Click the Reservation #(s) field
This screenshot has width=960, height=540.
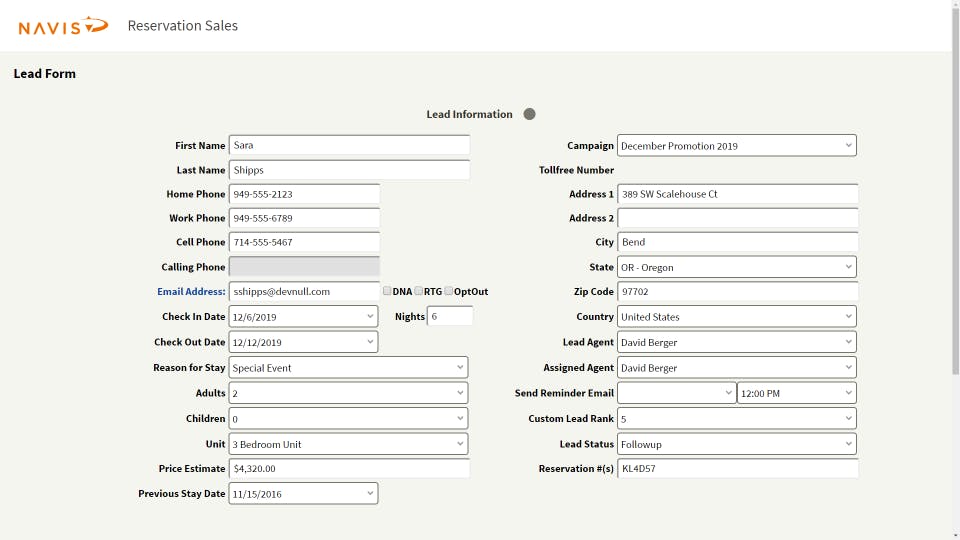(737, 469)
